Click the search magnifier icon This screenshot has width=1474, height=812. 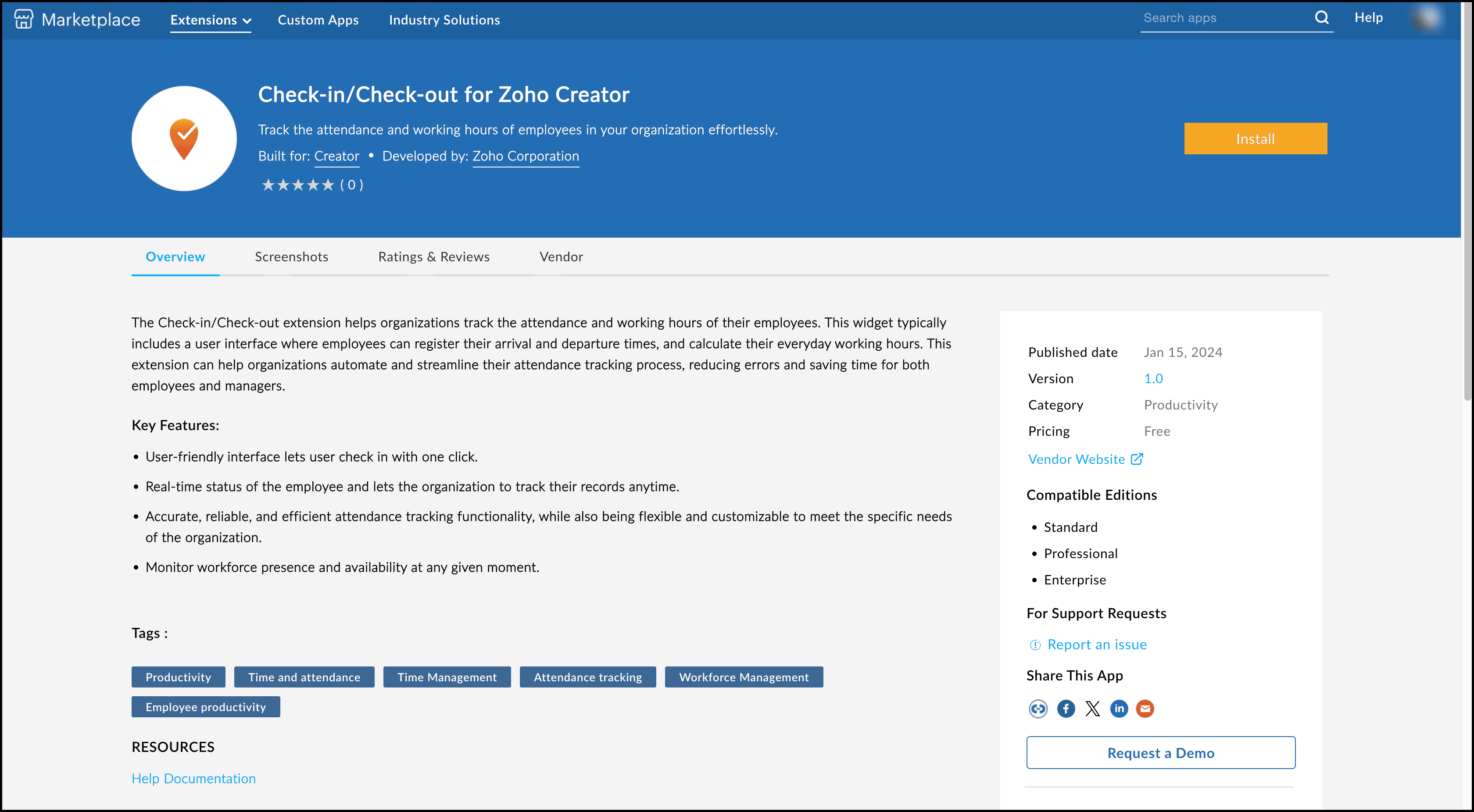[x=1322, y=18]
